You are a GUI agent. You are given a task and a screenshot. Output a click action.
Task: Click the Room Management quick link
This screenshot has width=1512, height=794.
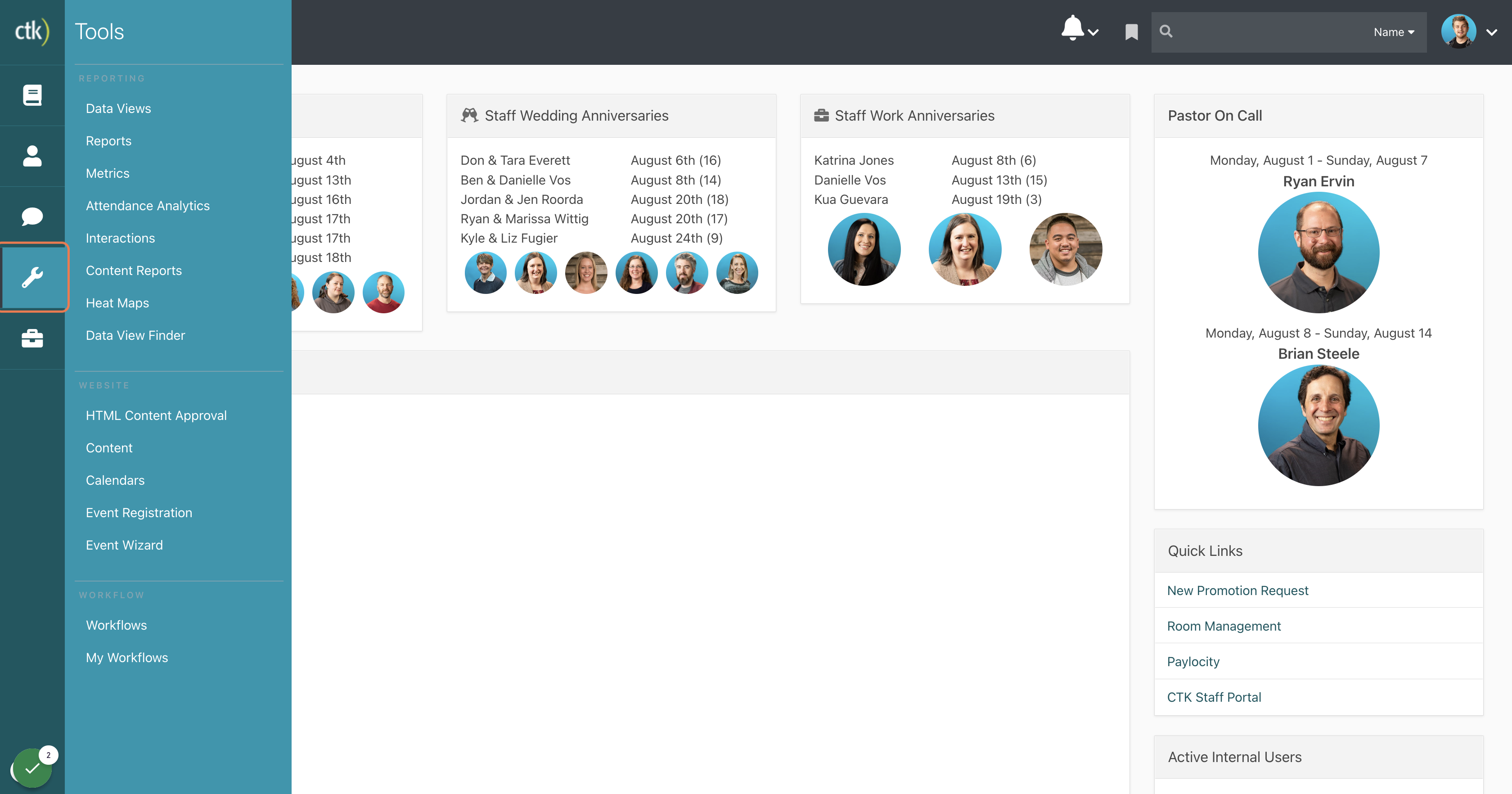point(1224,626)
